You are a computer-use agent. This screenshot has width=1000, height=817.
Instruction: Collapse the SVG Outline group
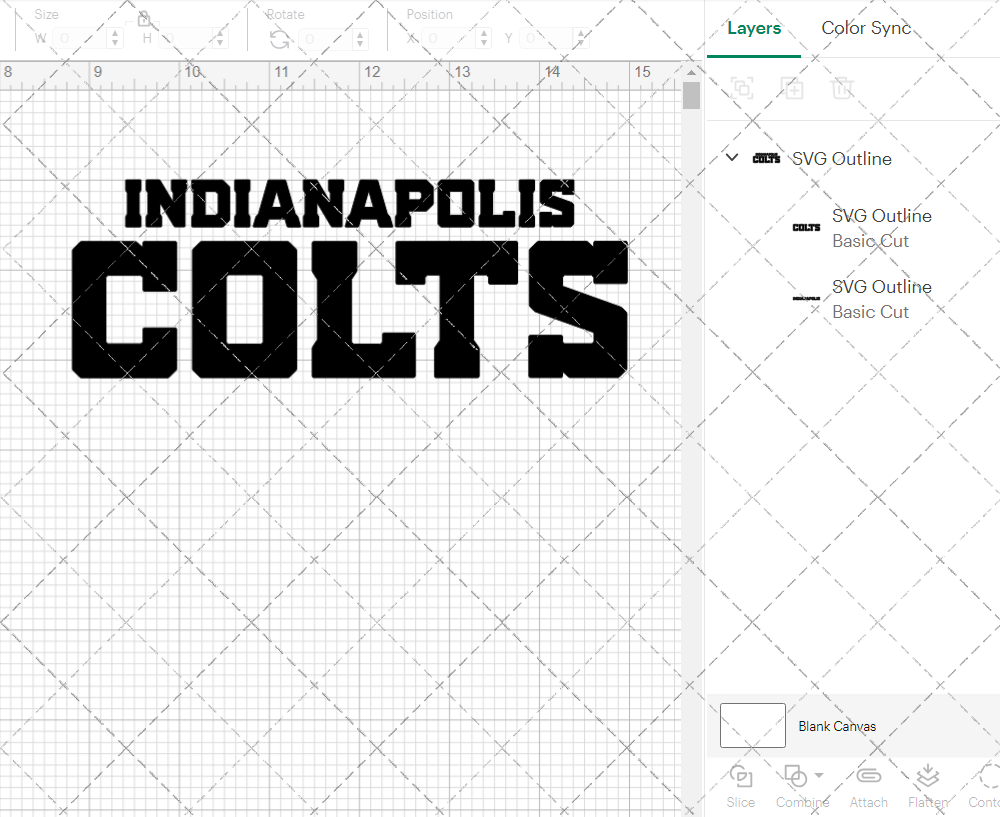click(732, 158)
